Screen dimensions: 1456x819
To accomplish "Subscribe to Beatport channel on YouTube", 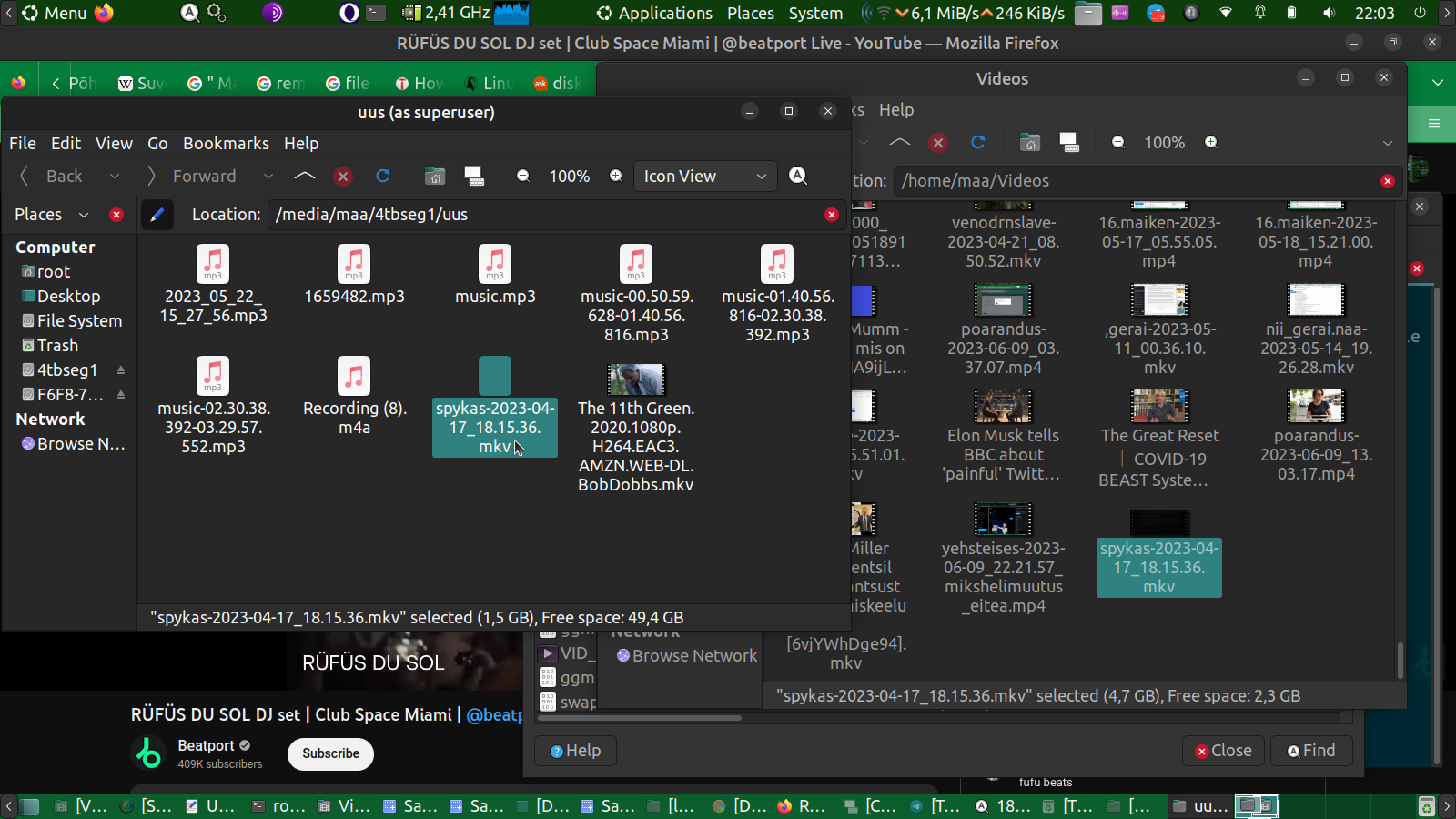I will pos(331,753).
